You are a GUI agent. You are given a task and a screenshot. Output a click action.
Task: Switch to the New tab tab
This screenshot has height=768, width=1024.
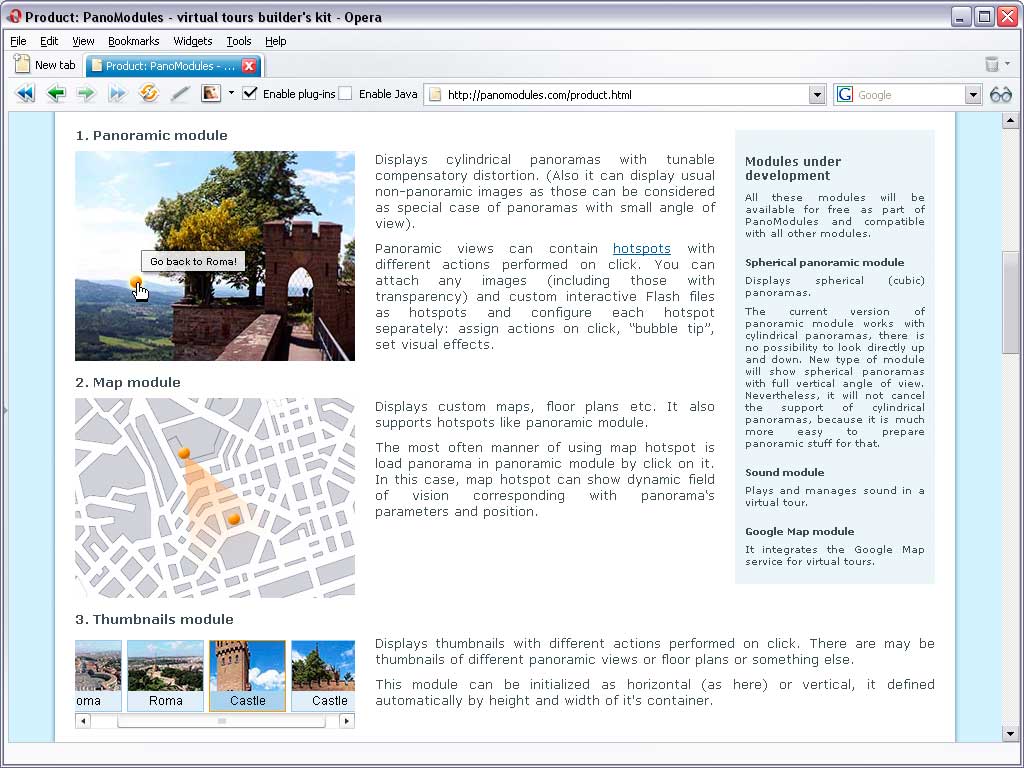click(x=46, y=65)
